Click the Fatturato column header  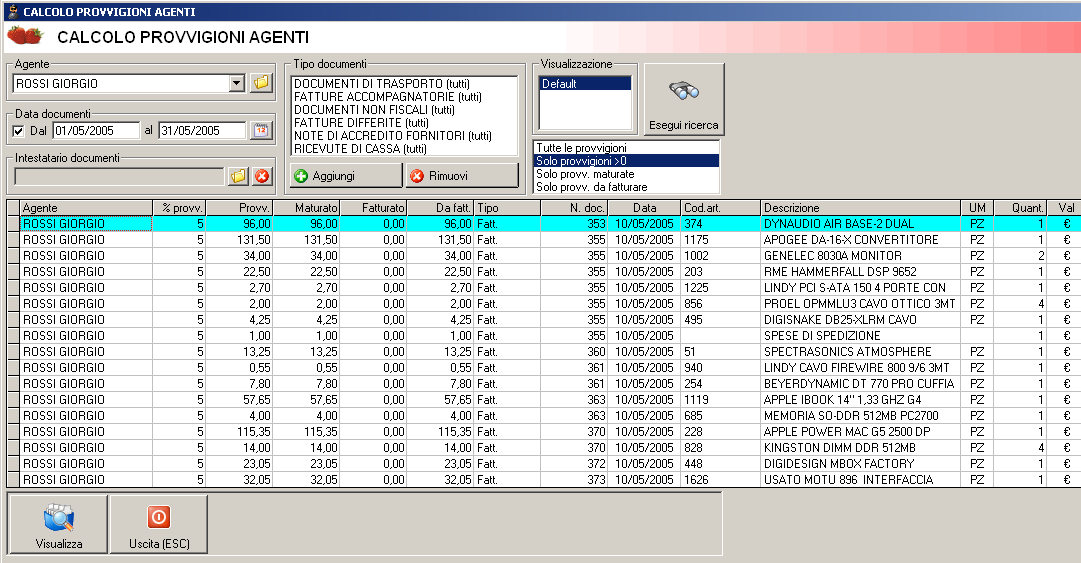point(373,207)
